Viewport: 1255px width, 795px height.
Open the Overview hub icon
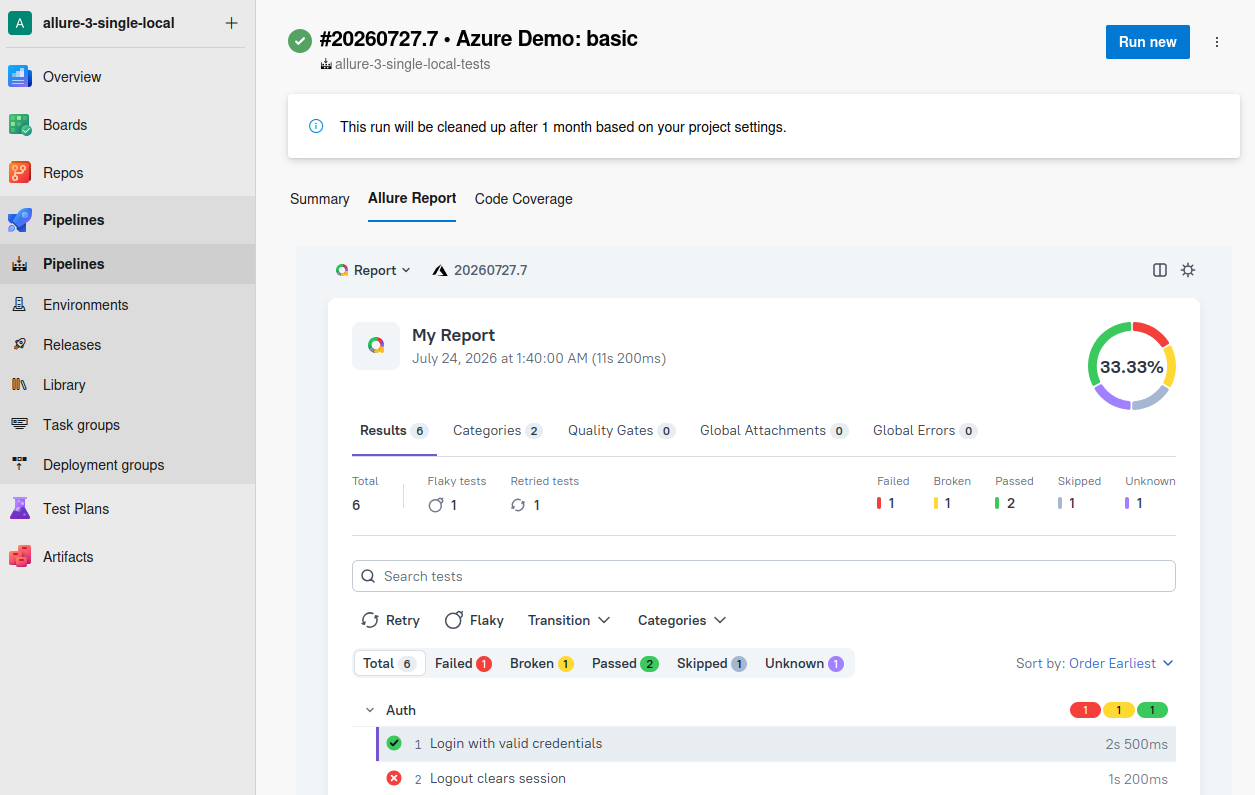[x=20, y=77]
